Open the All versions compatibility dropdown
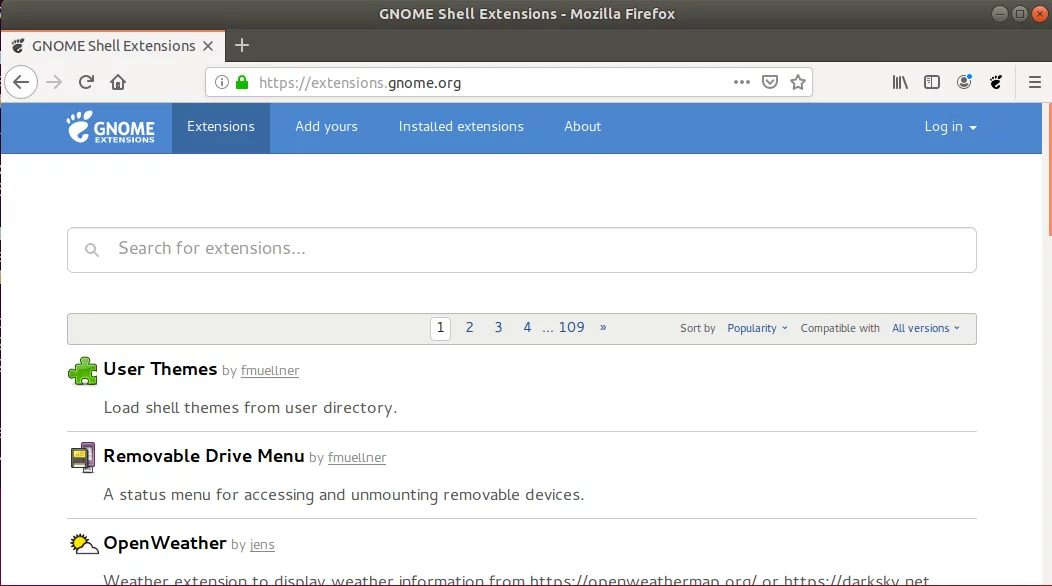1052x586 pixels. click(925, 328)
